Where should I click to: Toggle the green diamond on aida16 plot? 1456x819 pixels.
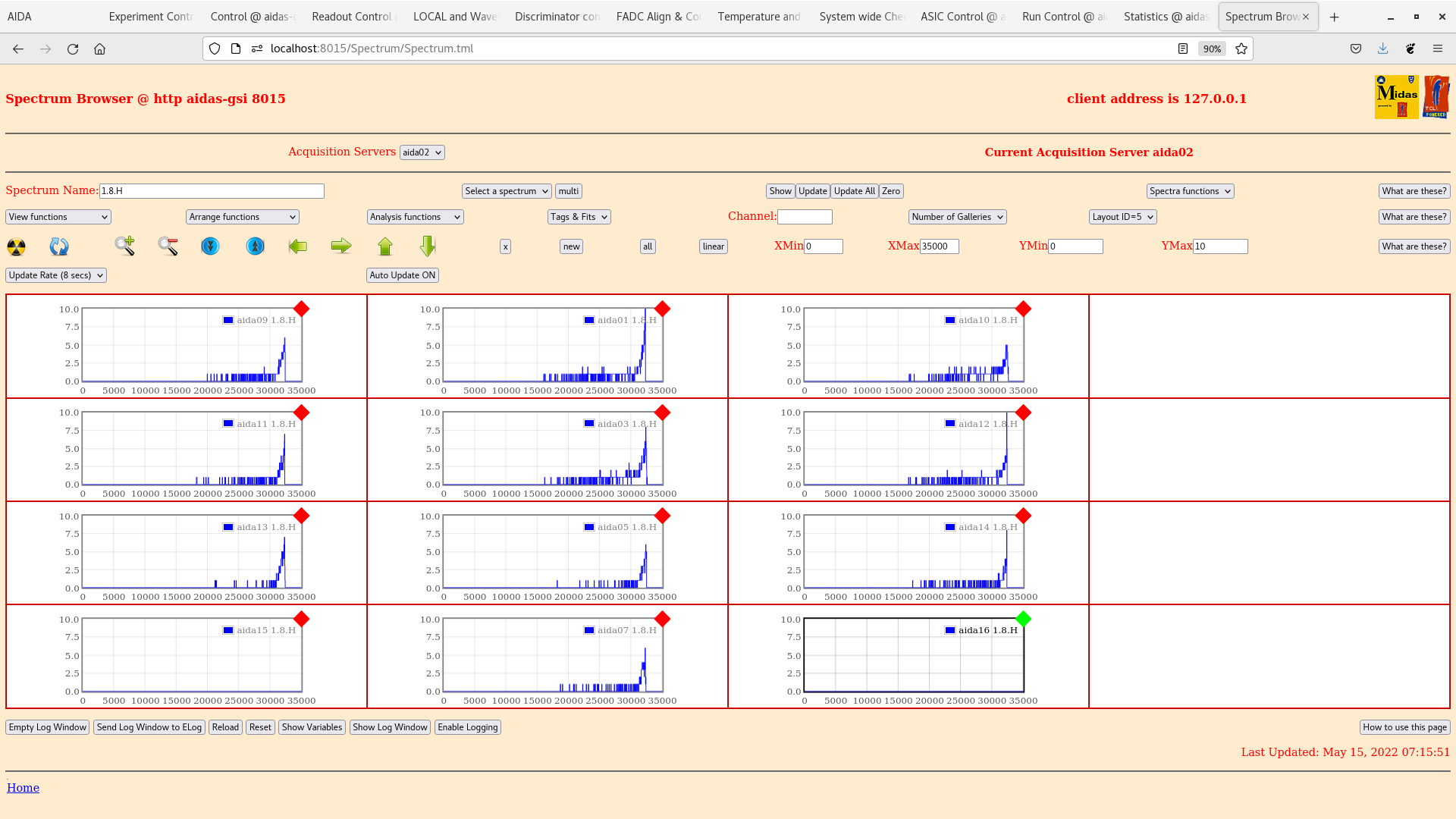1023,620
